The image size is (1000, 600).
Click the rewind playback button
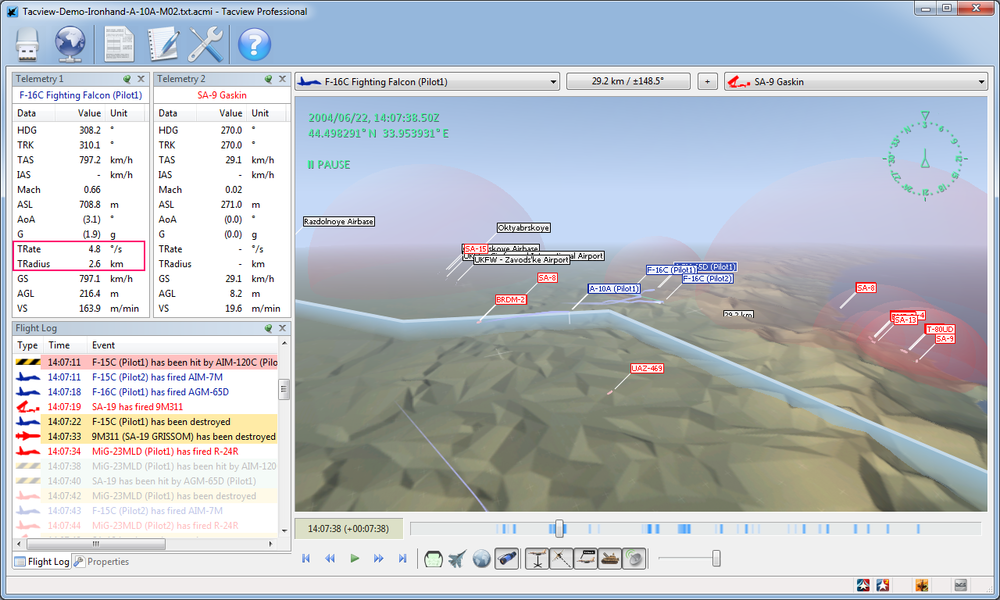(330, 559)
